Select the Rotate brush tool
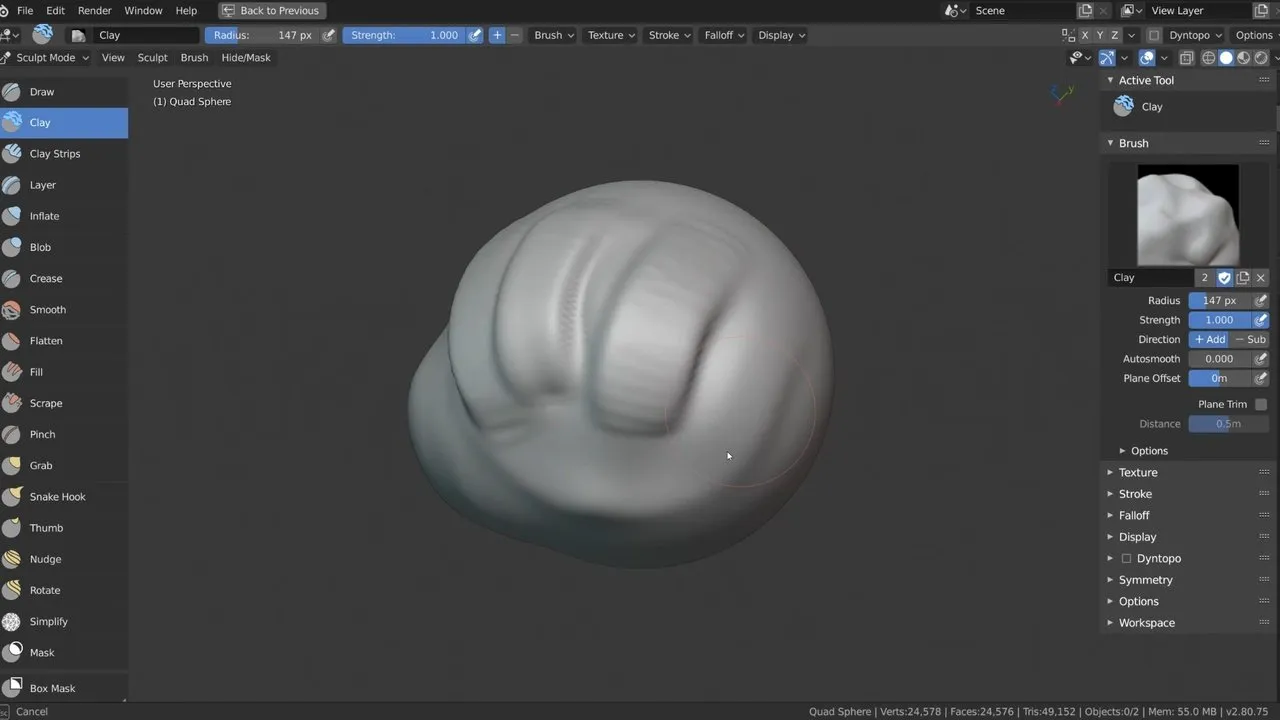The image size is (1280, 720). [x=64, y=590]
